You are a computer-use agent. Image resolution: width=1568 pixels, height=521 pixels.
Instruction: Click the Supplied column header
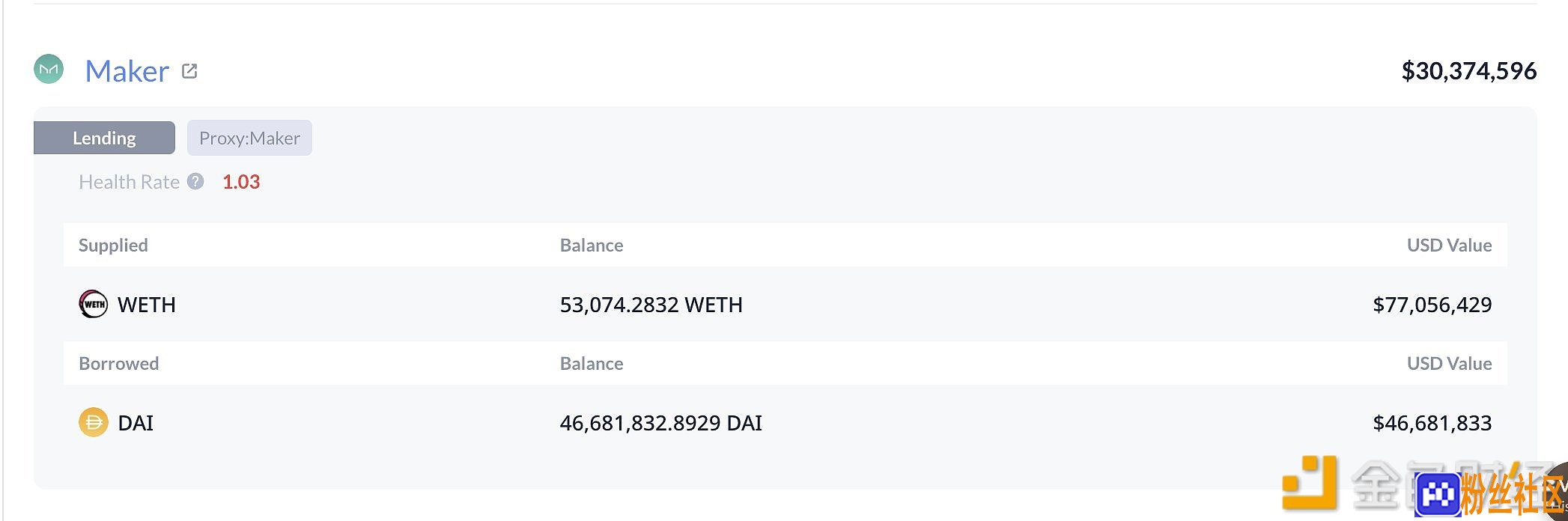113,245
